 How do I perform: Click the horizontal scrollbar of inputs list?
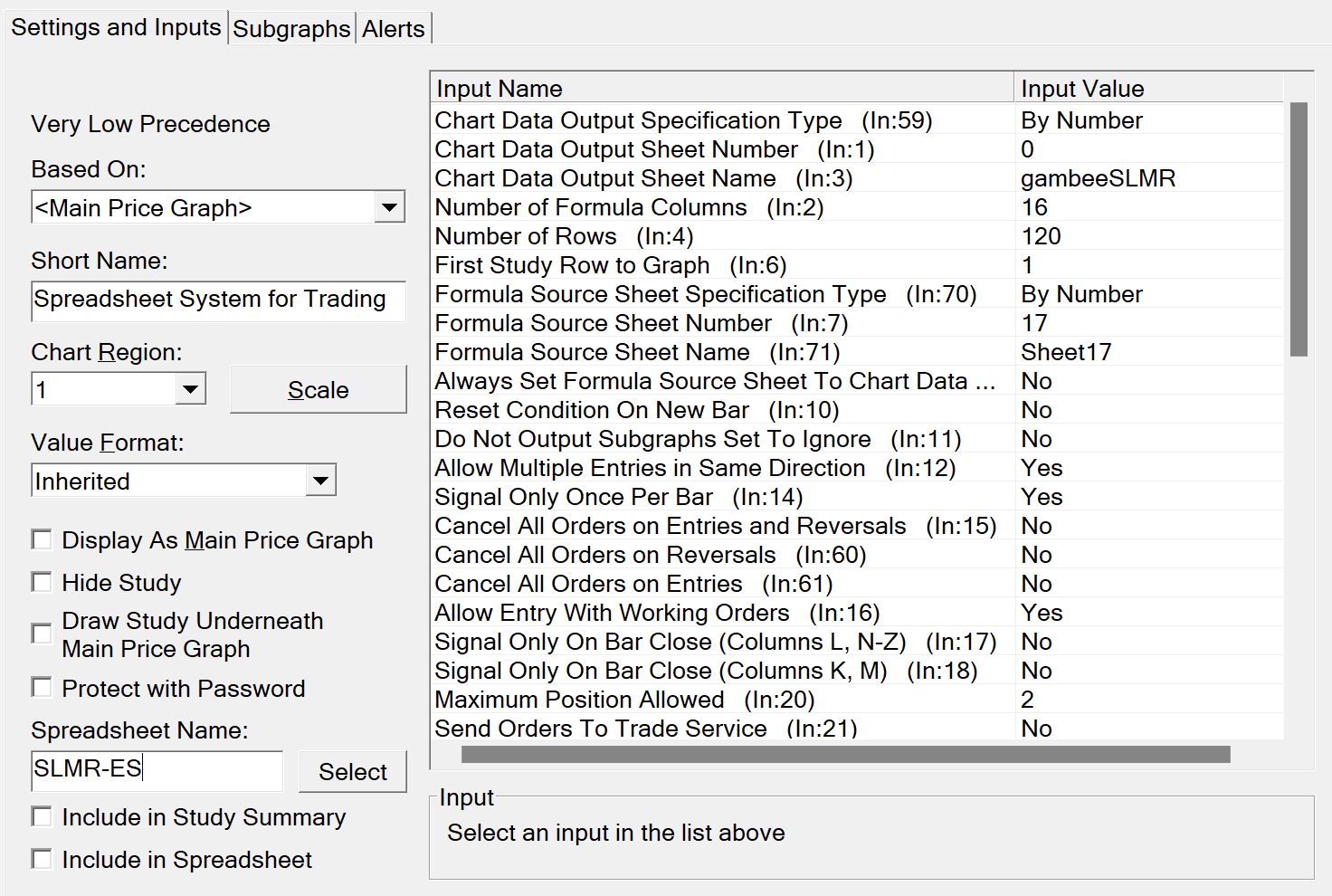coord(845,755)
